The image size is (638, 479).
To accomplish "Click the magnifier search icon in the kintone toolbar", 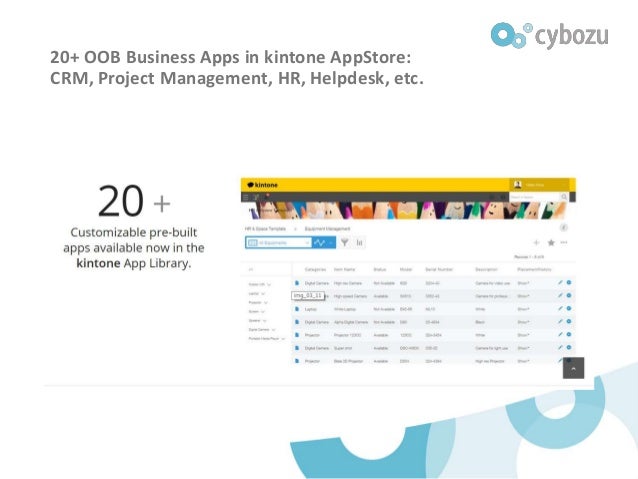I will [564, 197].
